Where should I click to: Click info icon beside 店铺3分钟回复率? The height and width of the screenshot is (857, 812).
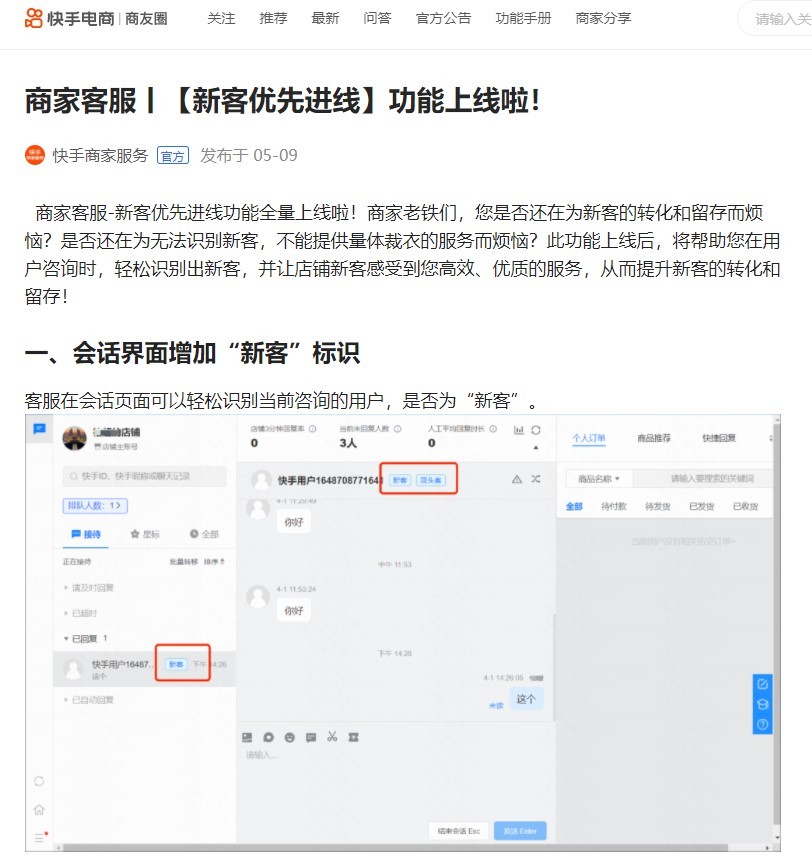coord(313,429)
